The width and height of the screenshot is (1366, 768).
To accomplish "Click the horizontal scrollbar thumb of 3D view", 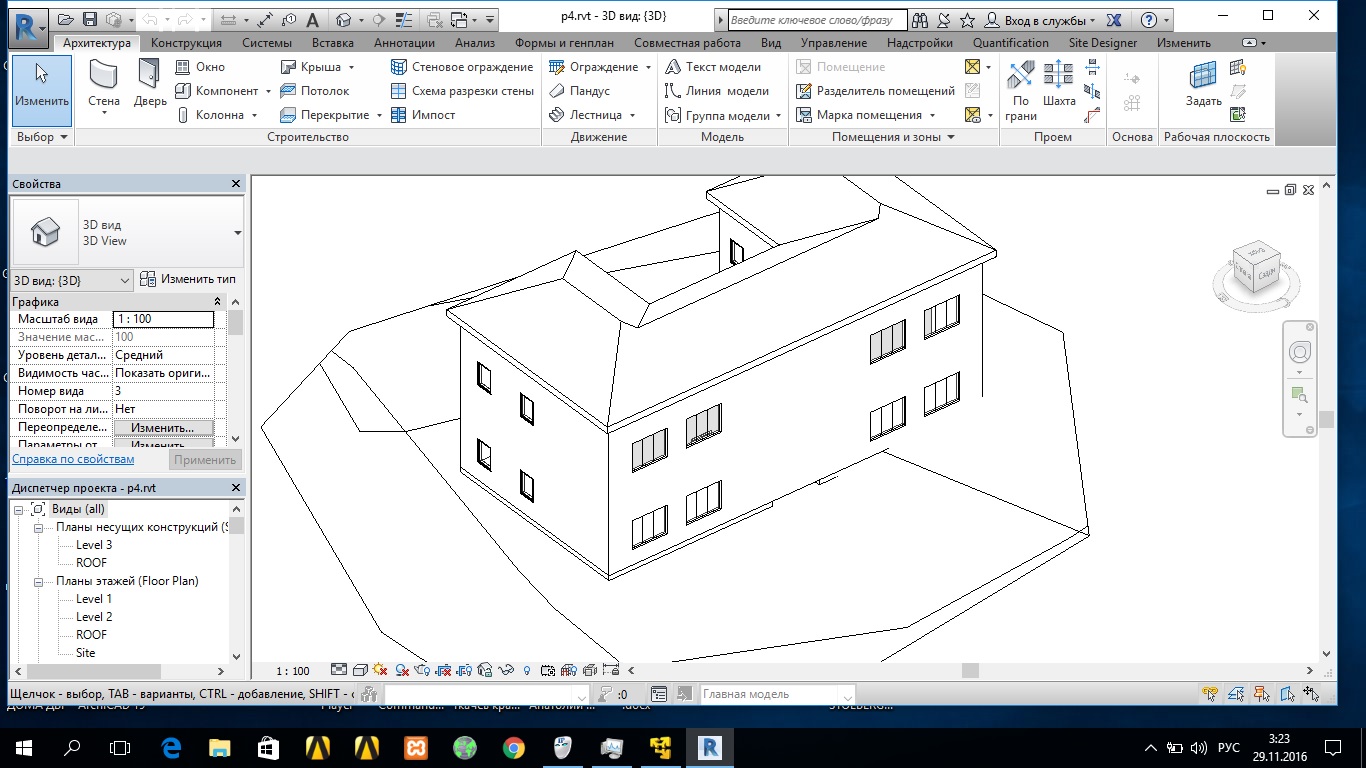I will [970, 671].
